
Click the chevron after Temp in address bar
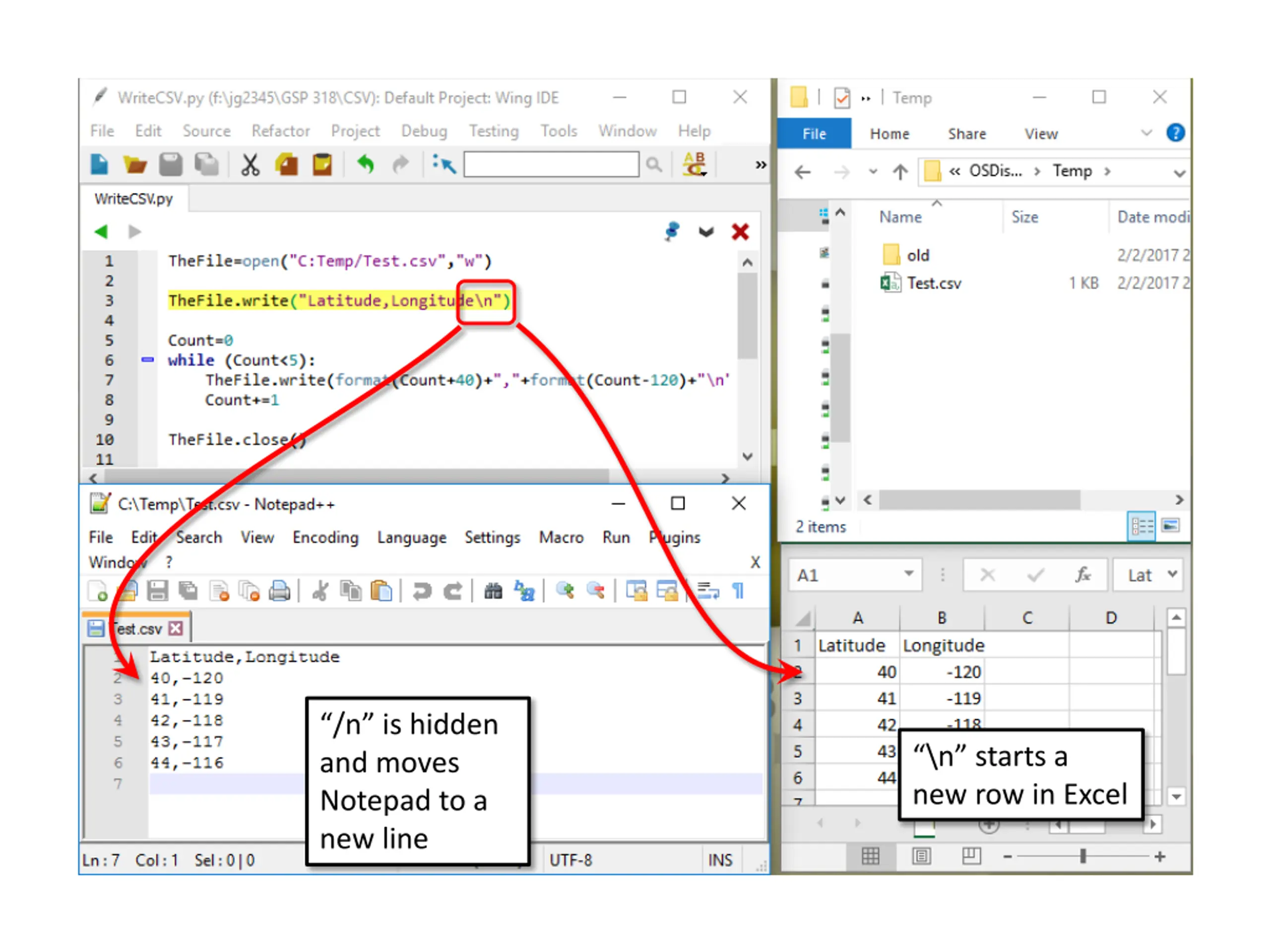coord(1107,172)
